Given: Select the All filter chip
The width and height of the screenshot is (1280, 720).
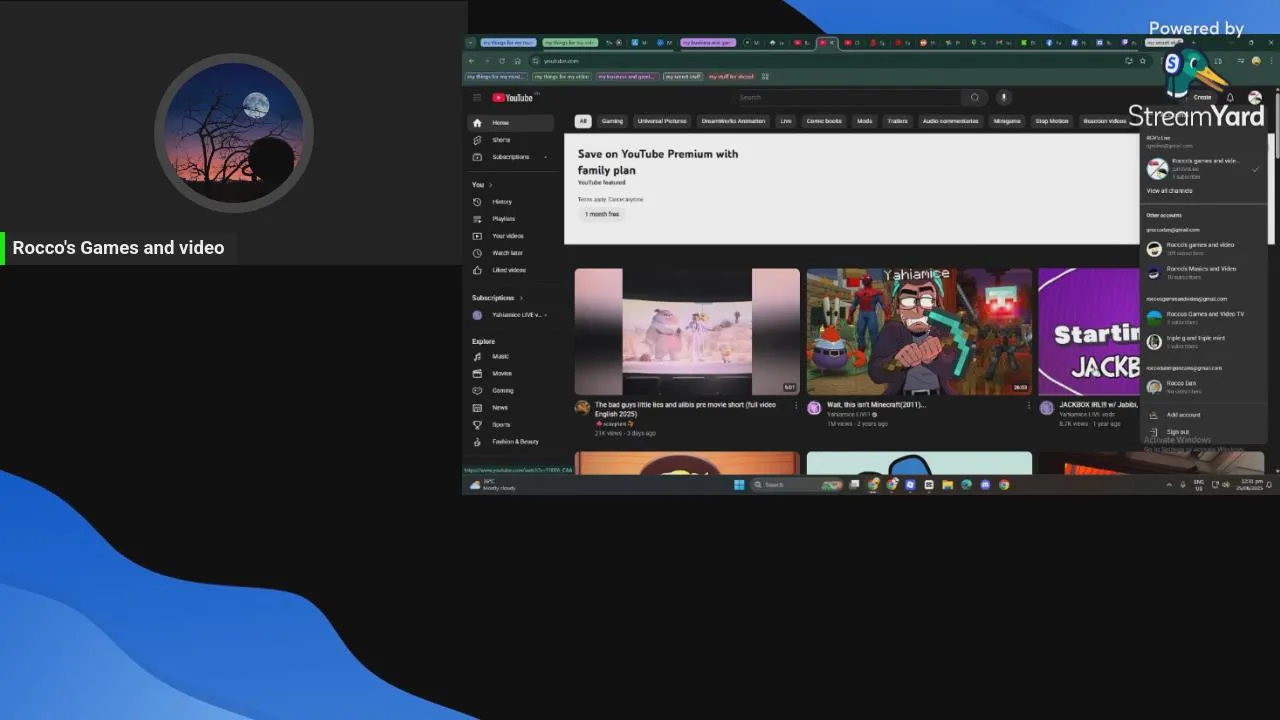Looking at the screenshot, I should click(583, 121).
